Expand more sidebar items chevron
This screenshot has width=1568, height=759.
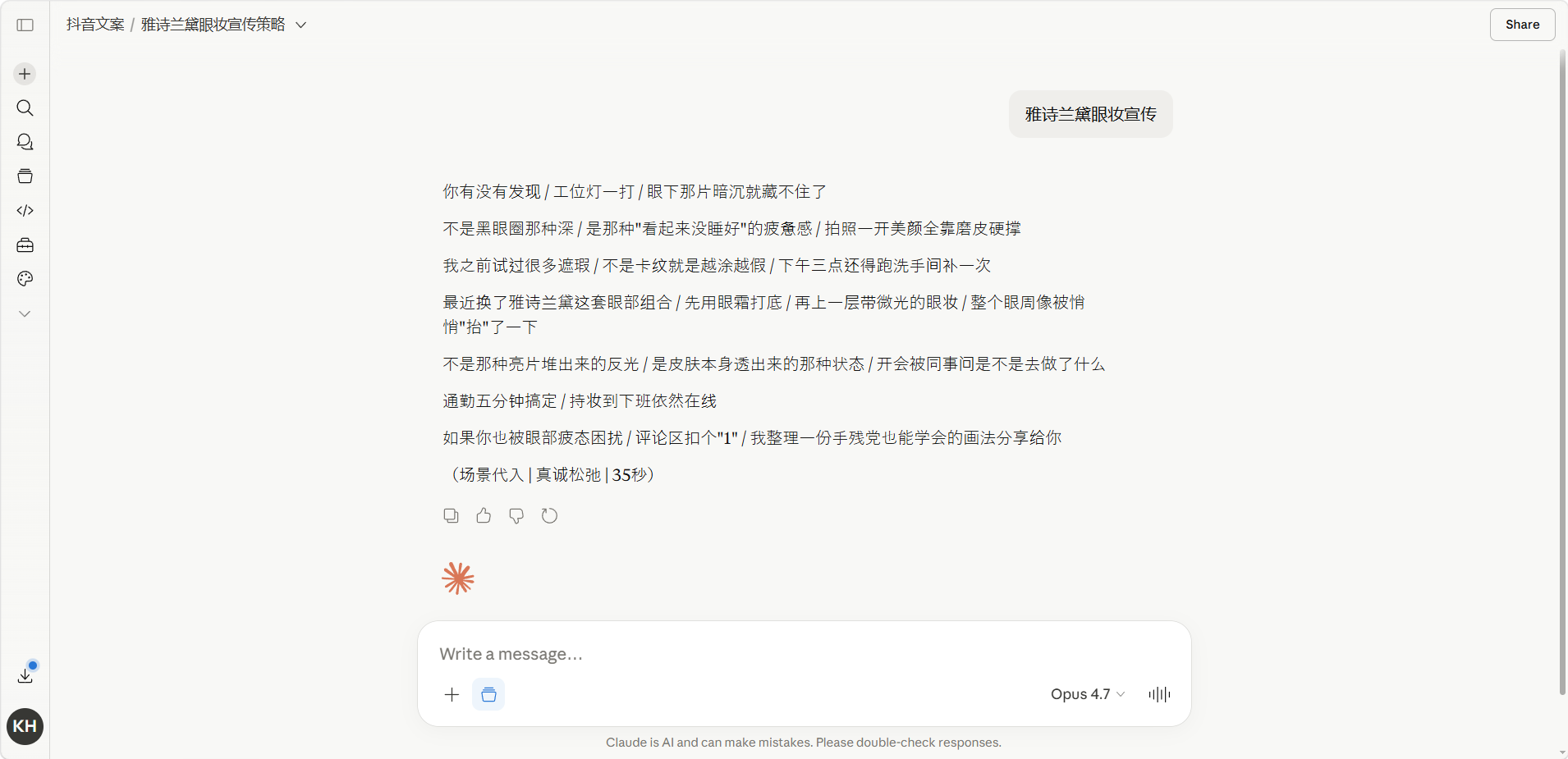click(25, 313)
